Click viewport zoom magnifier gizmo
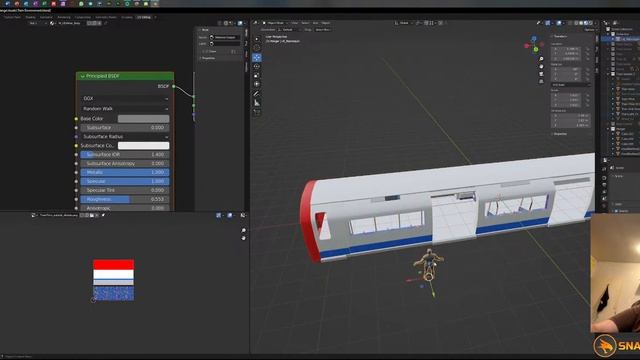 (541, 60)
